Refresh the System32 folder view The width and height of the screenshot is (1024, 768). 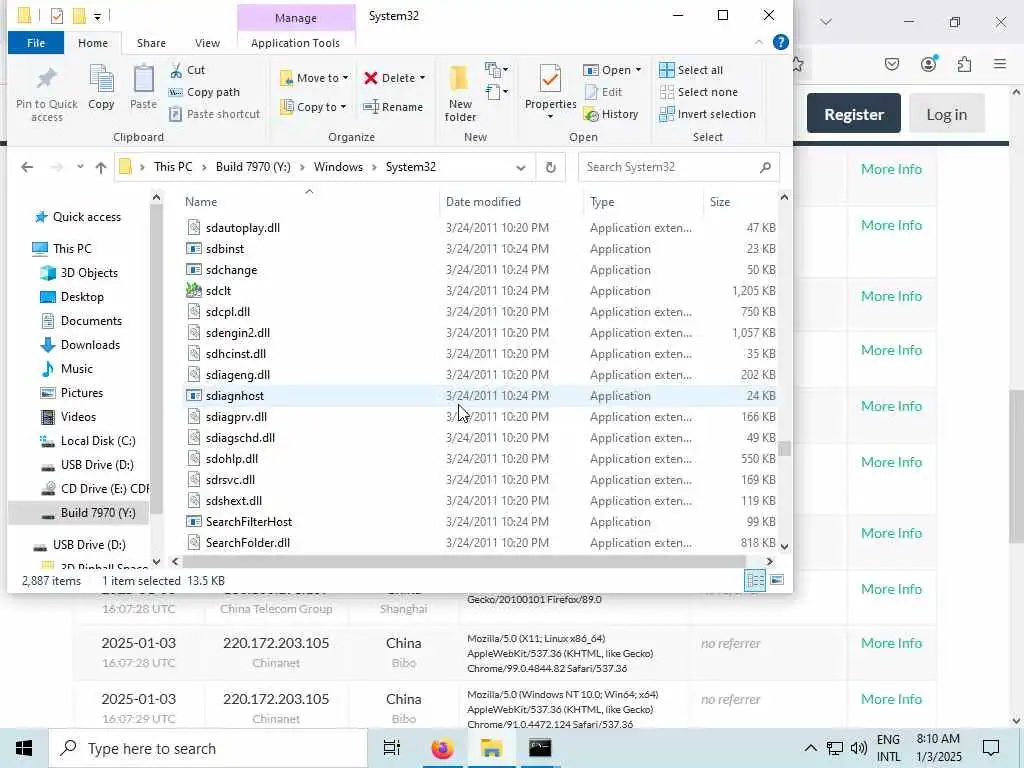(551, 167)
